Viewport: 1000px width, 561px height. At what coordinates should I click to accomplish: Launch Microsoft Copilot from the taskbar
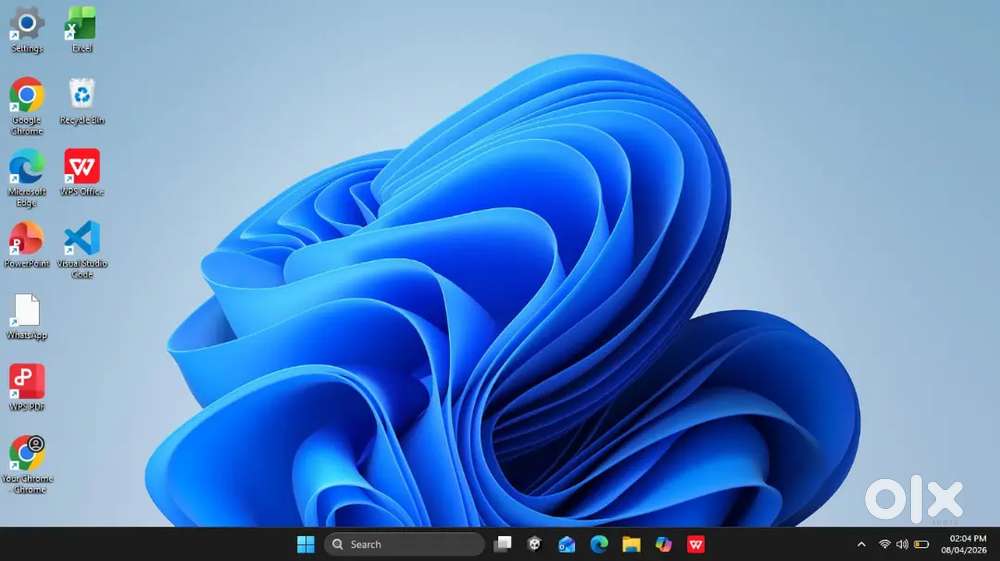point(663,544)
